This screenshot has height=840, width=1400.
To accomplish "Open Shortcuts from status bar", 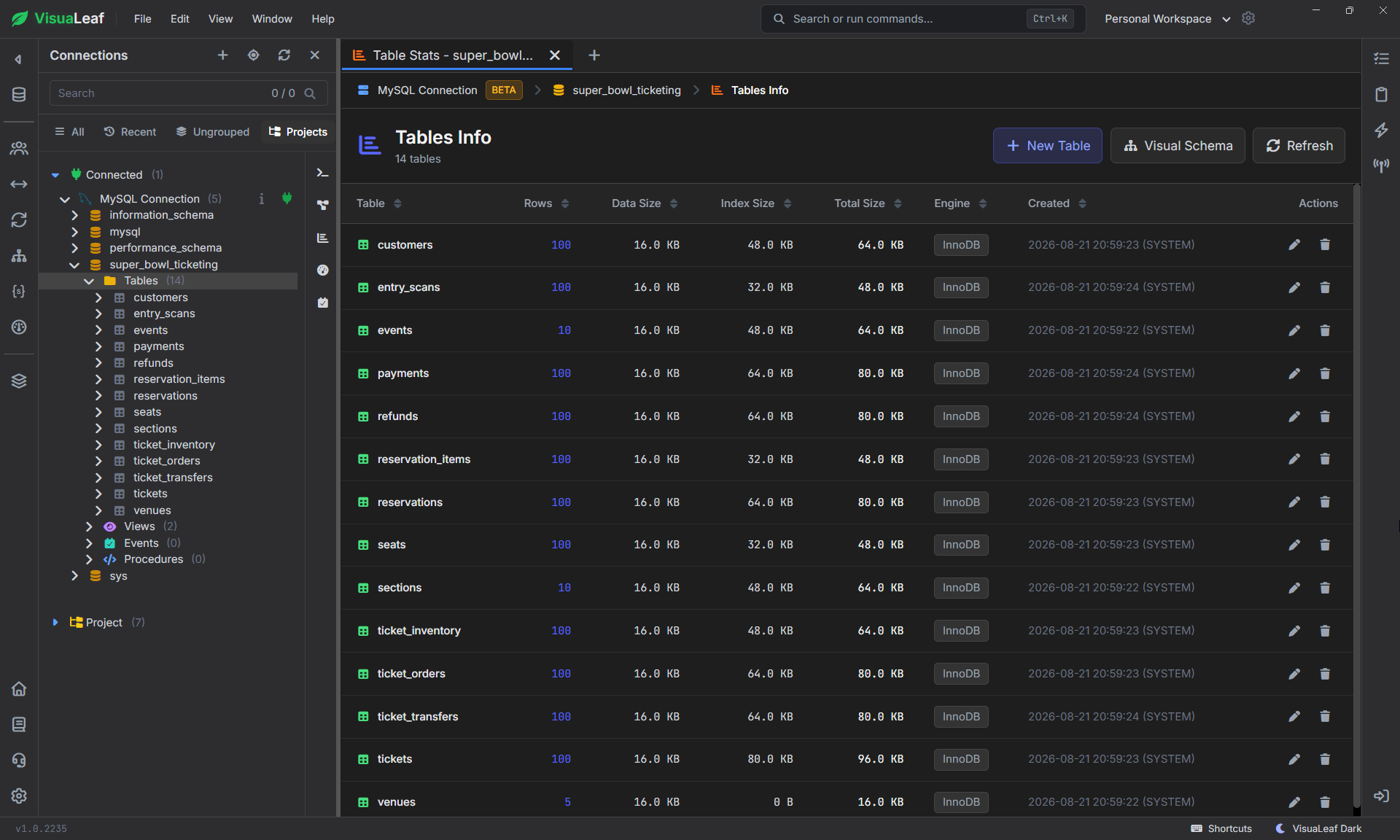I will point(1221,828).
